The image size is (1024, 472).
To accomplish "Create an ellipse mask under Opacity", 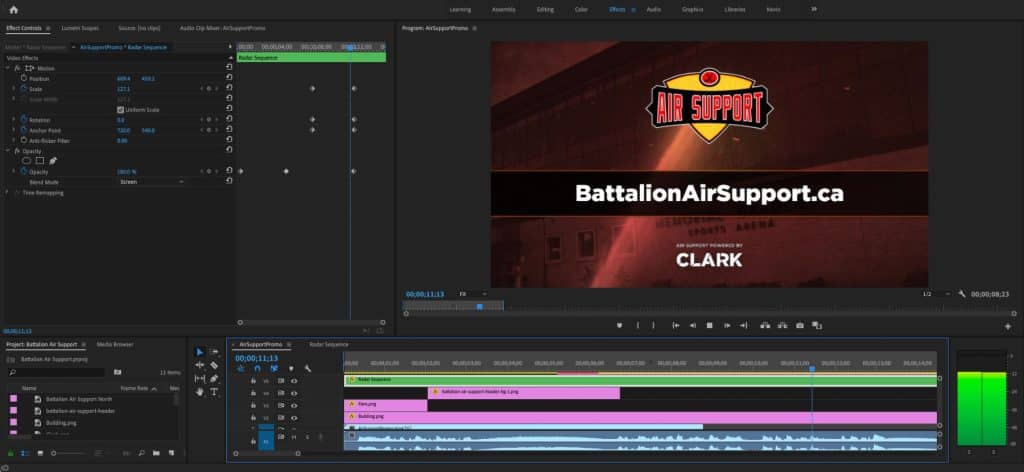I will 27,161.
